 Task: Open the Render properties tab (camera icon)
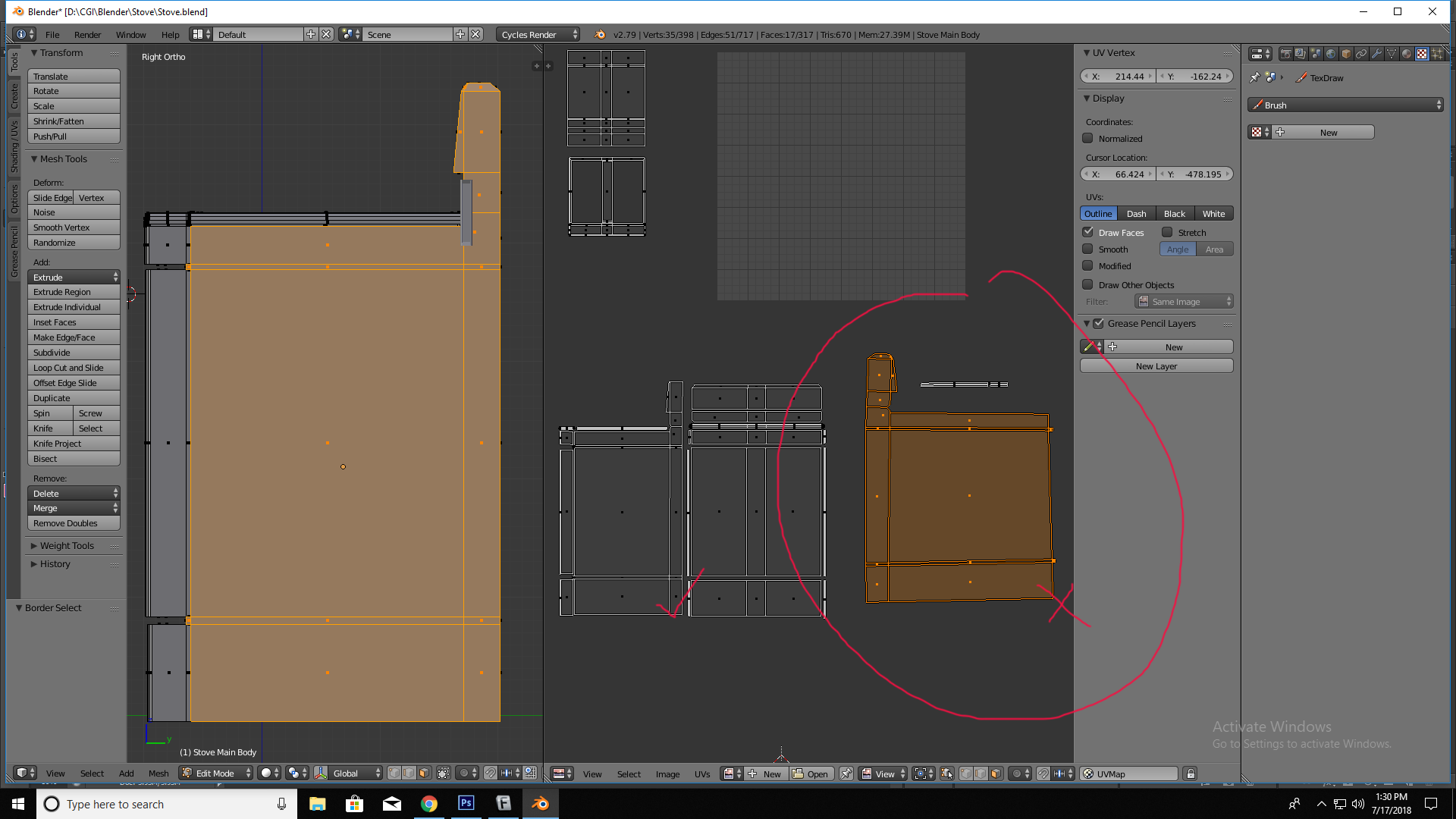1285,54
